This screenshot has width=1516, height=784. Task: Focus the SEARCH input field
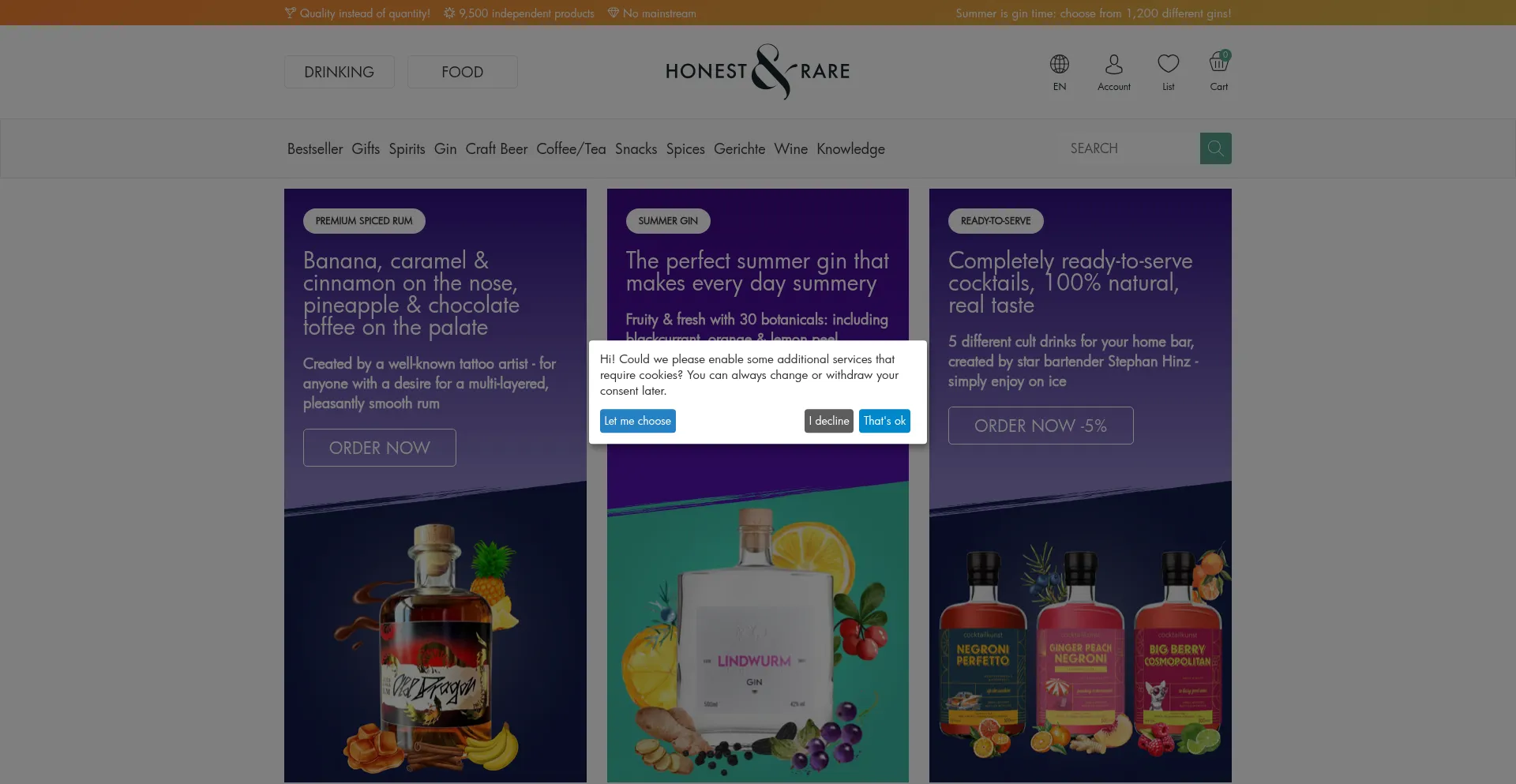pyautogui.click(x=1129, y=148)
